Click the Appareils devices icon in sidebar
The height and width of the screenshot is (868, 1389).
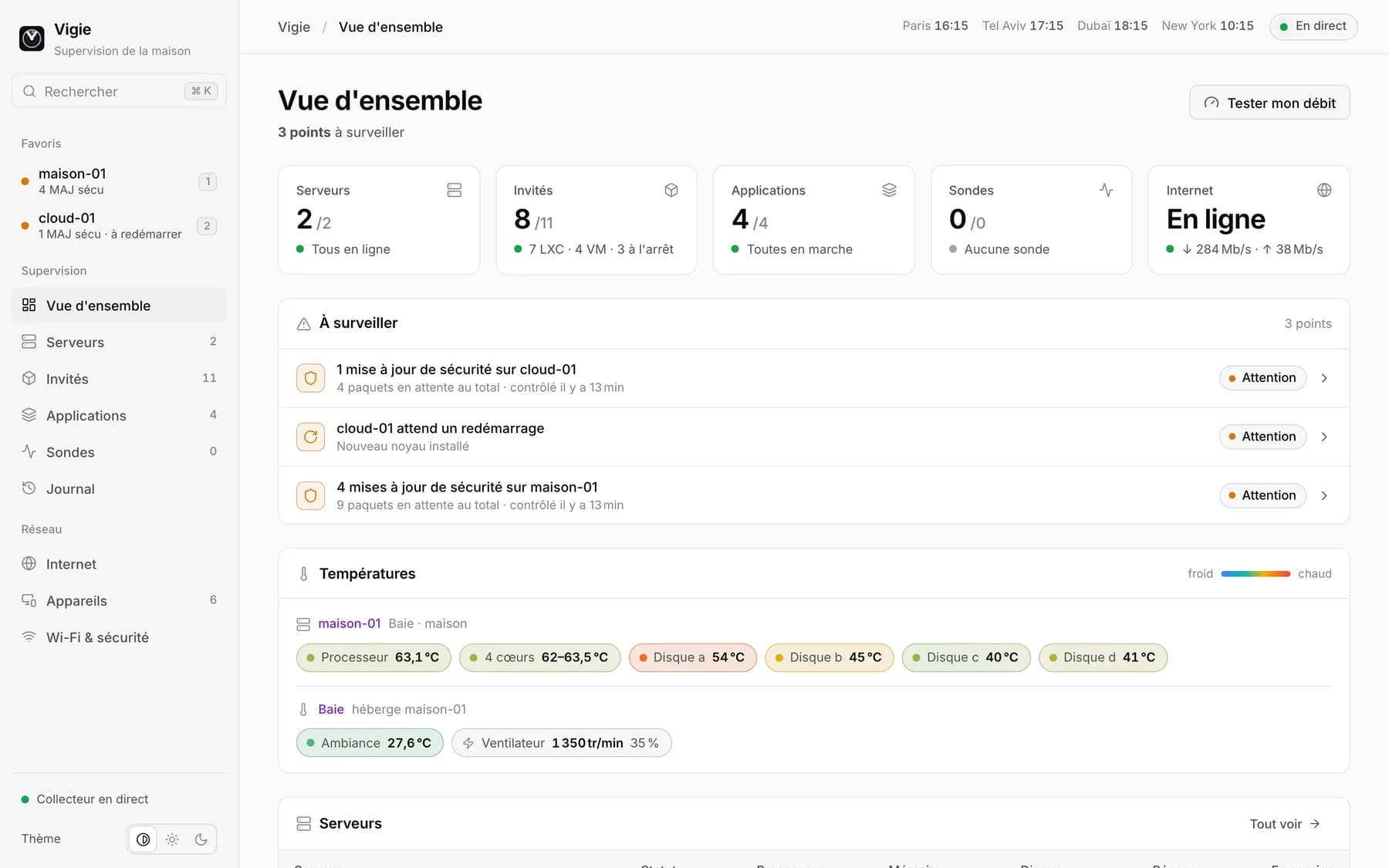pyautogui.click(x=29, y=600)
